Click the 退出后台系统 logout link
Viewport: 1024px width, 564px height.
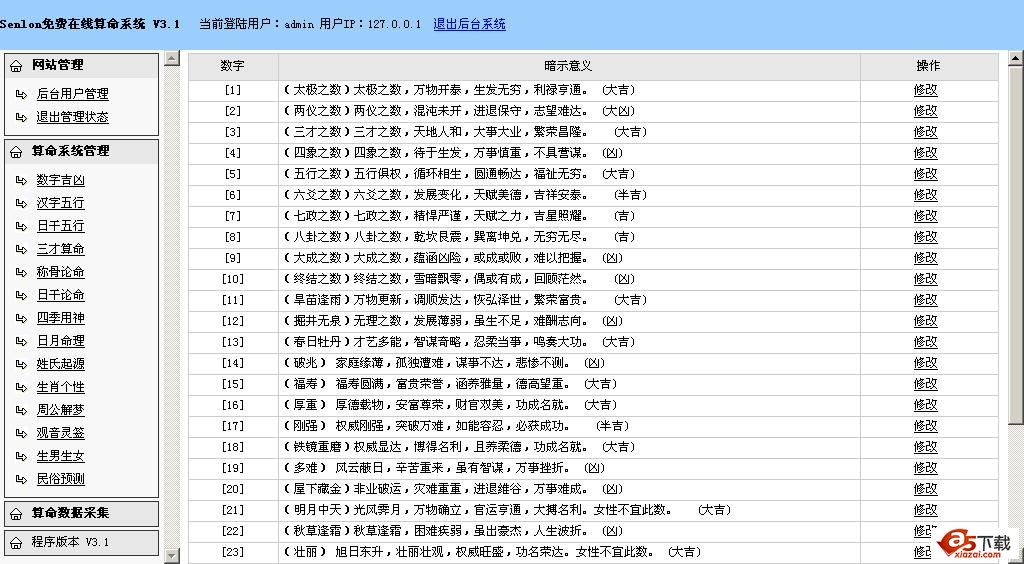click(469, 24)
